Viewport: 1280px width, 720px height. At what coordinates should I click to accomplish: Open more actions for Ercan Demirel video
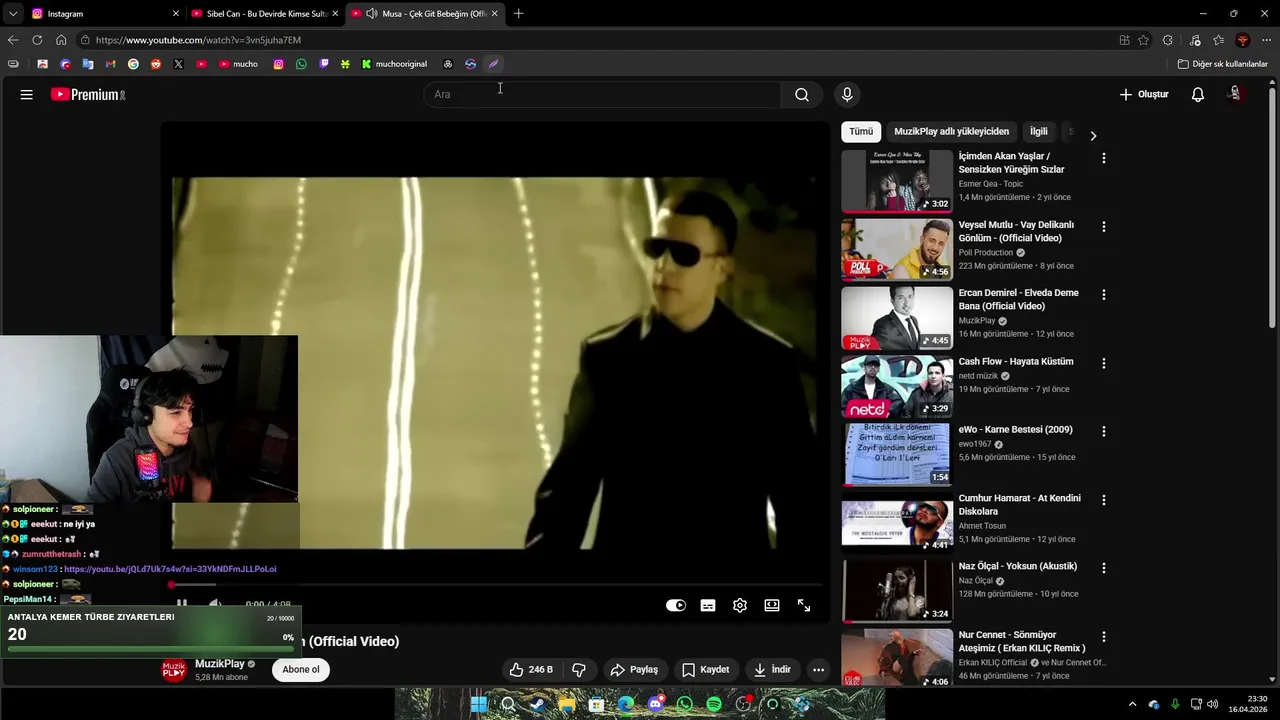[1104, 295]
